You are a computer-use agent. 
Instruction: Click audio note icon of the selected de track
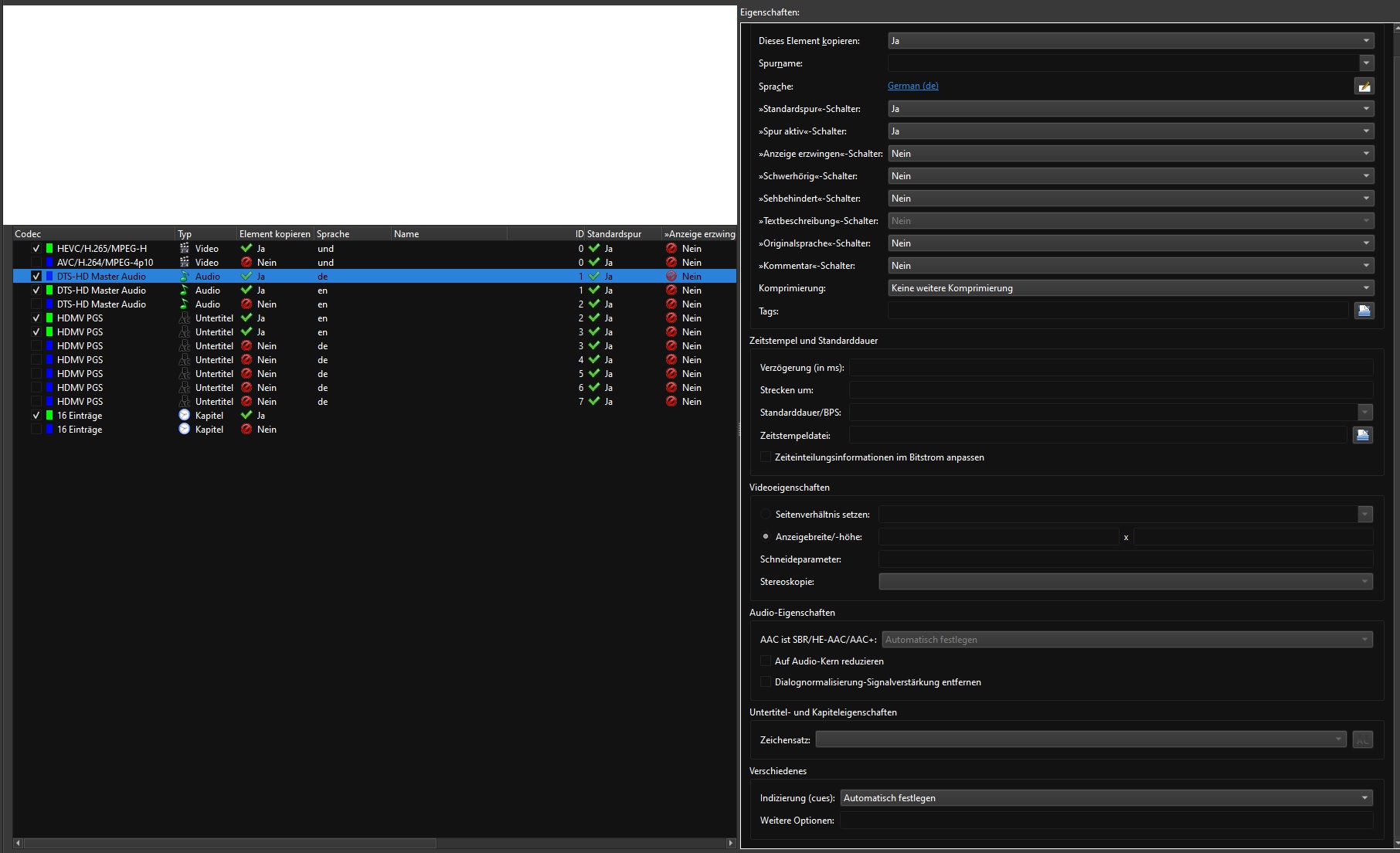pos(185,276)
